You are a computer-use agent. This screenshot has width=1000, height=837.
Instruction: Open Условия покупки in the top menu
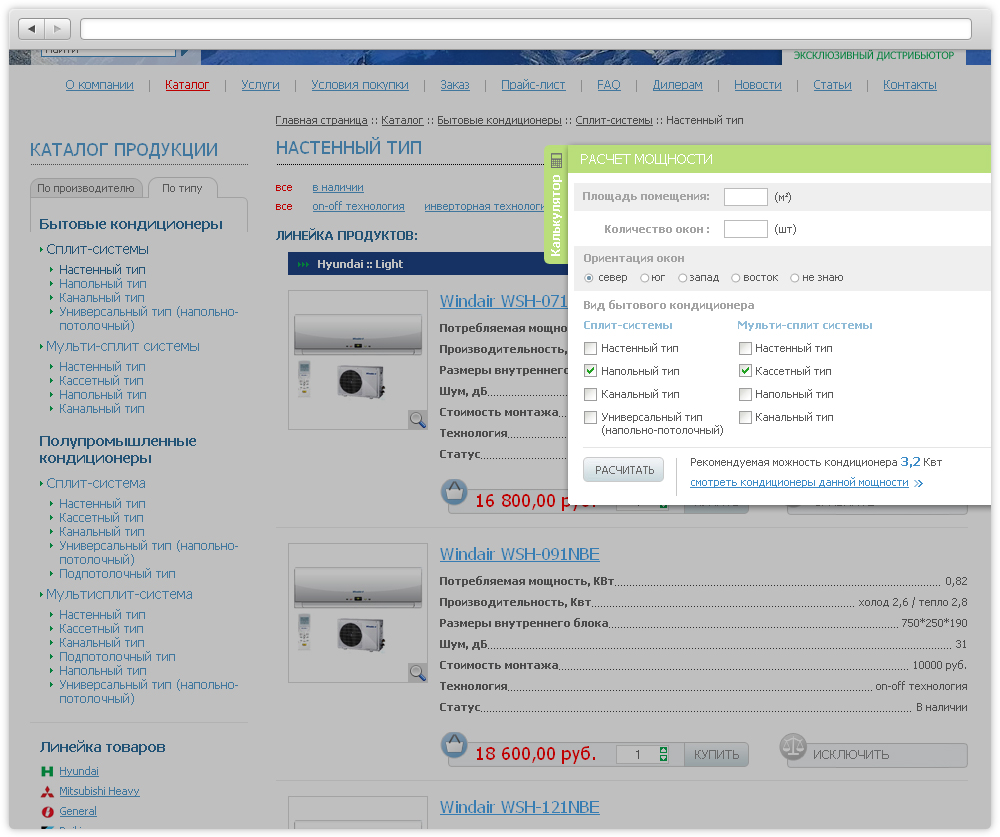click(x=360, y=85)
